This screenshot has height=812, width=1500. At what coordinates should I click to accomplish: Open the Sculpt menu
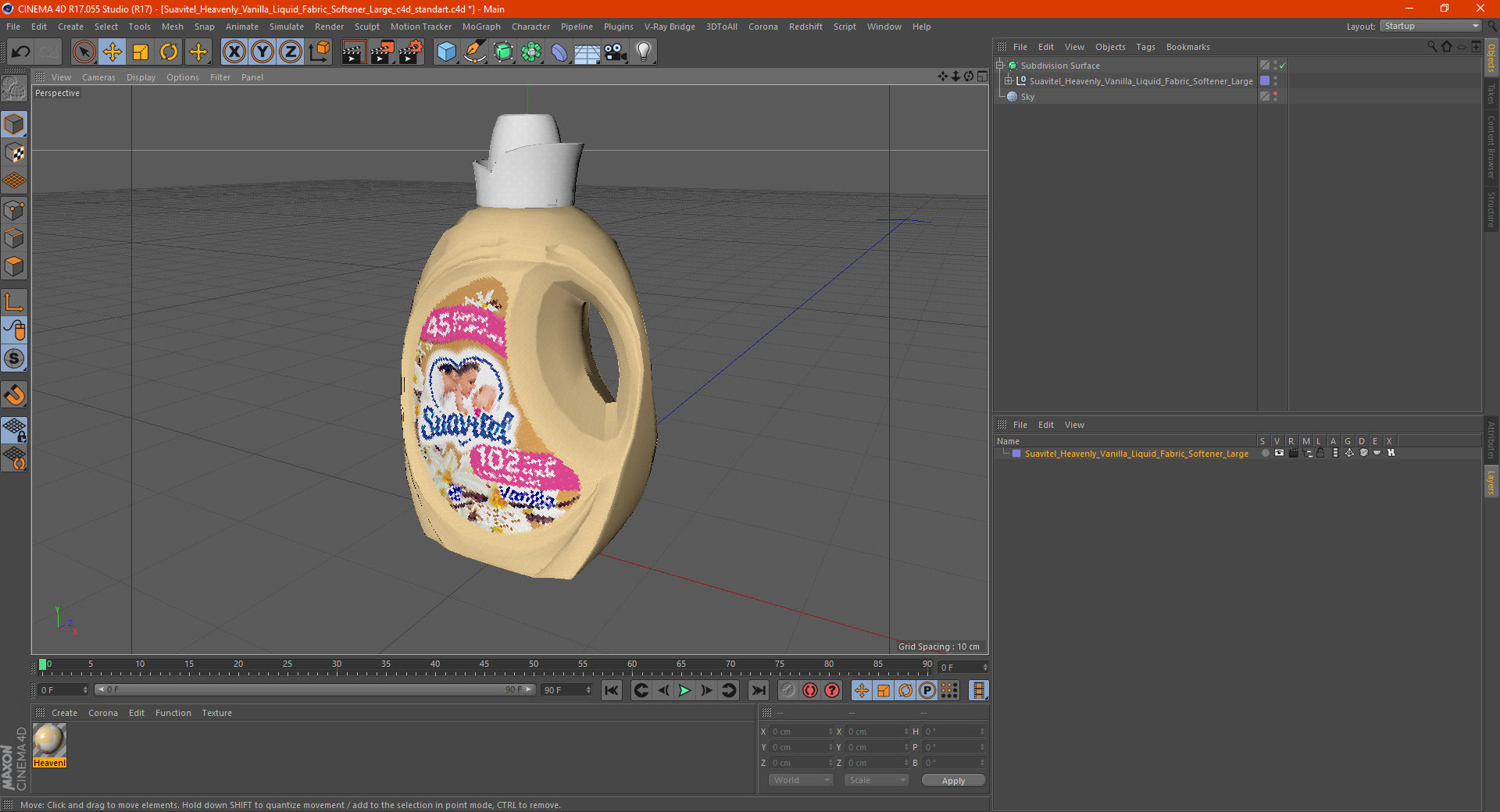pos(366,27)
